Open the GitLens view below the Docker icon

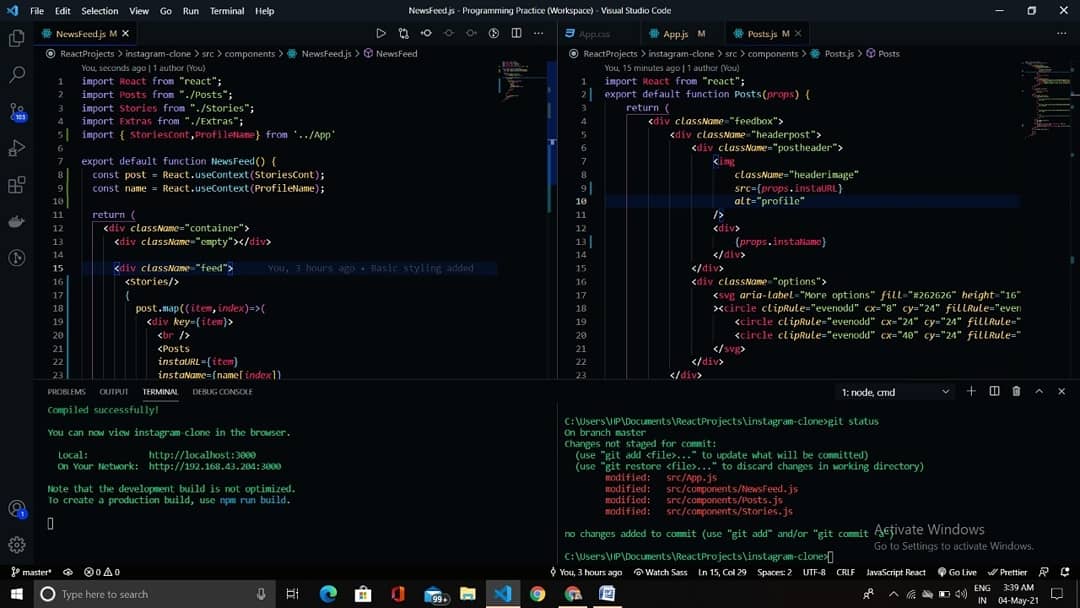pos(17,258)
